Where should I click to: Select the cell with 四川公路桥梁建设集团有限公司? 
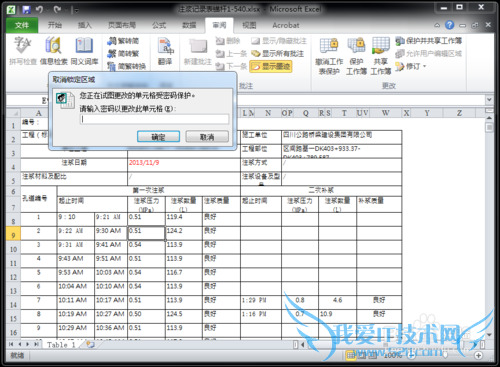[341, 137]
